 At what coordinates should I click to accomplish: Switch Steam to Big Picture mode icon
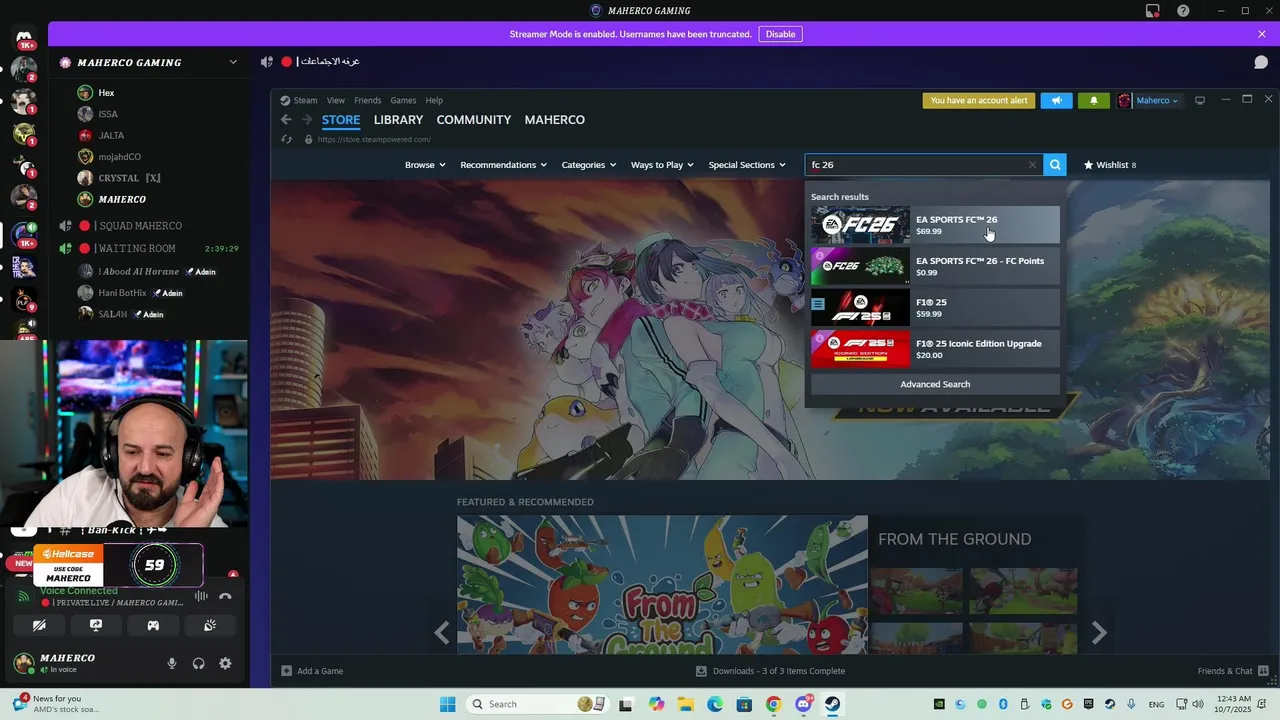(x=1200, y=100)
